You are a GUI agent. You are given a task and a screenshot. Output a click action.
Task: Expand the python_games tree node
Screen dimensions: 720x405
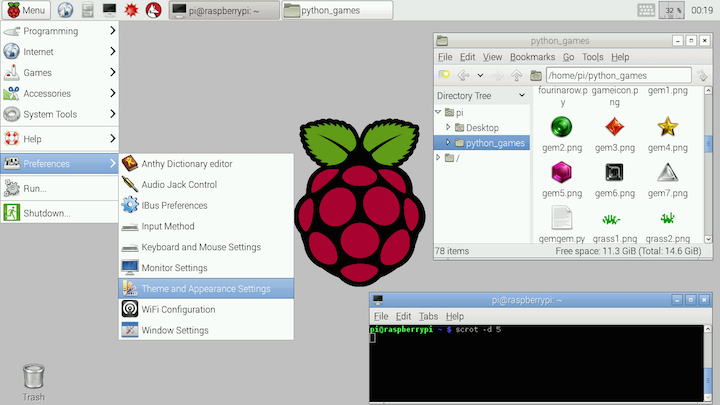coord(448,142)
